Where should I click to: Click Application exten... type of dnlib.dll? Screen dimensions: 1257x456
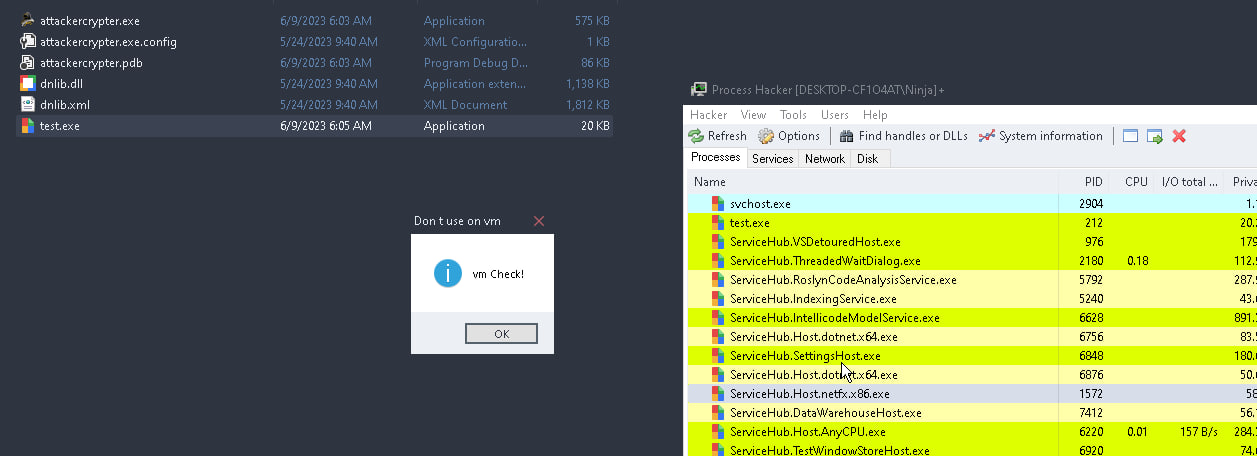(476, 84)
